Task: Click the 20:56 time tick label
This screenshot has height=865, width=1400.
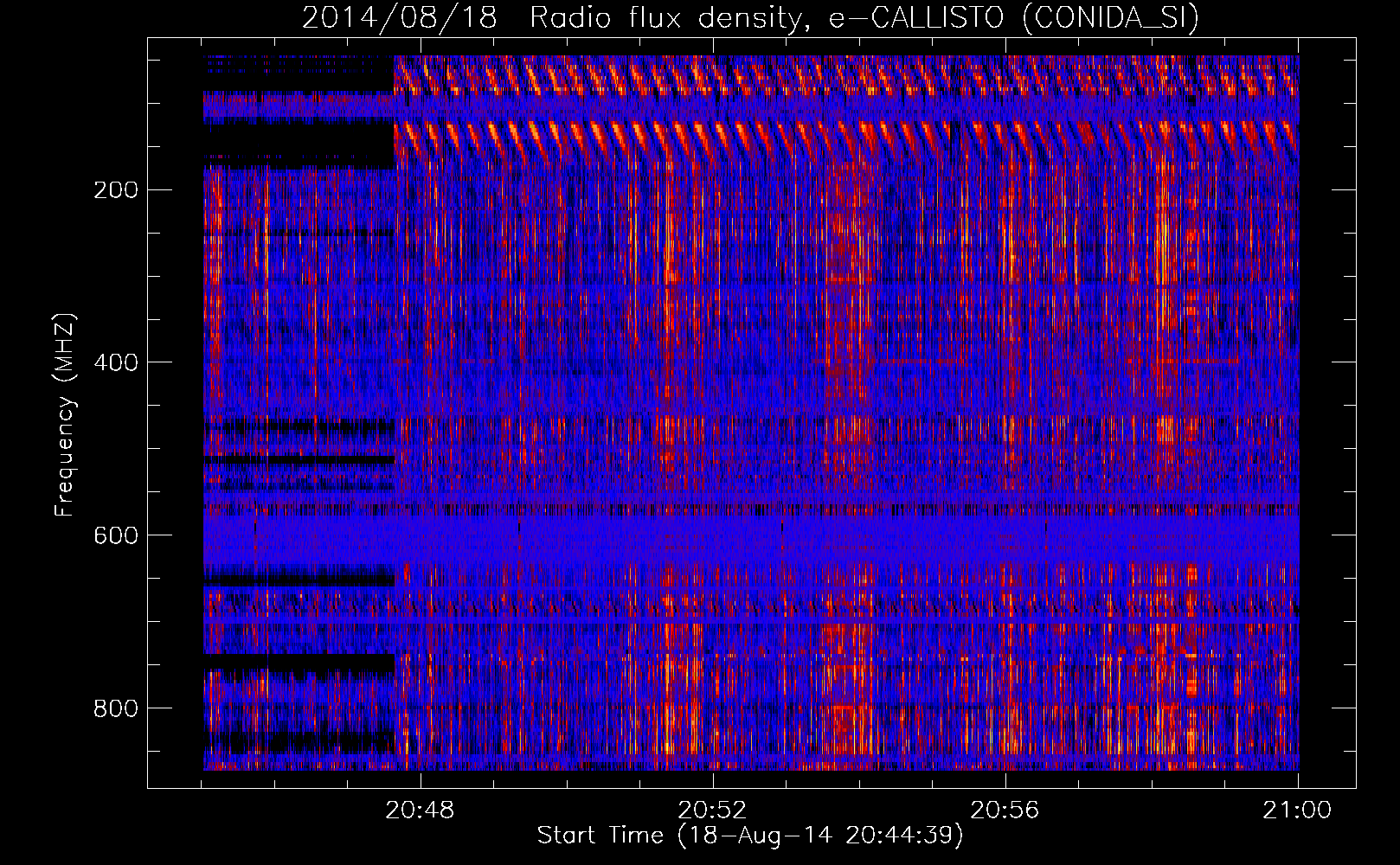Action: coord(1005,811)
